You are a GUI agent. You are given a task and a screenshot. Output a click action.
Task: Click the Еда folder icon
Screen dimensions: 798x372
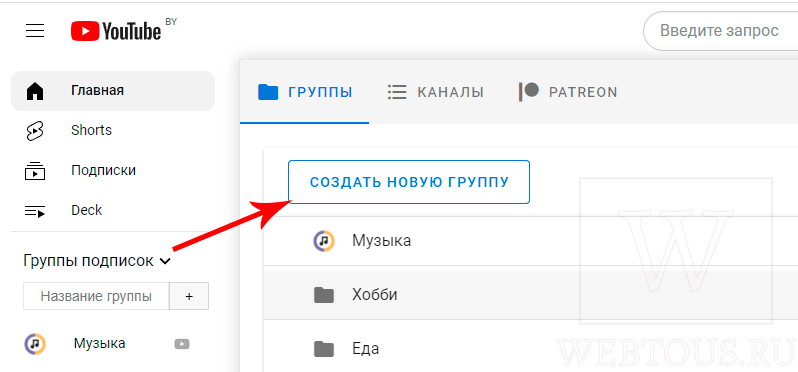pos(324,349)
